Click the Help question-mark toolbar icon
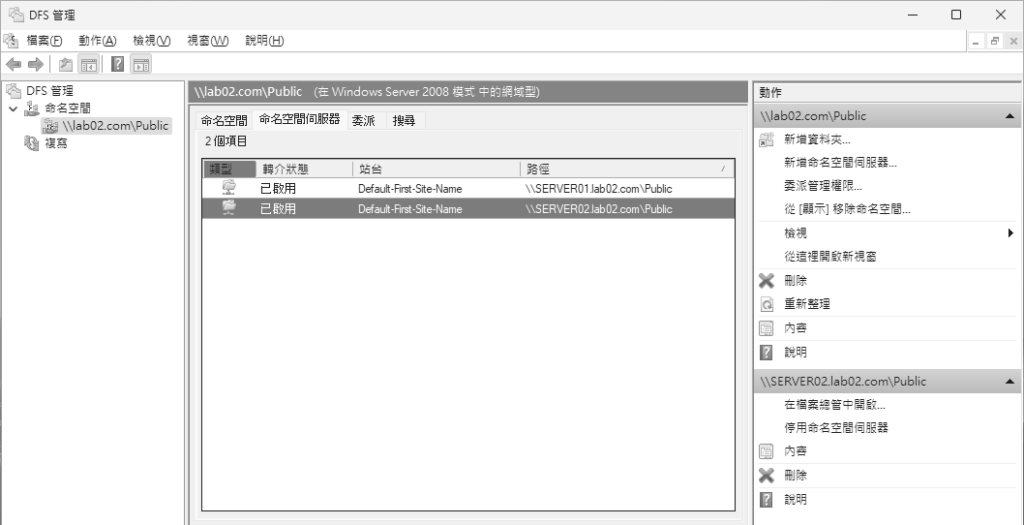1024x525 pixels. 118,64
